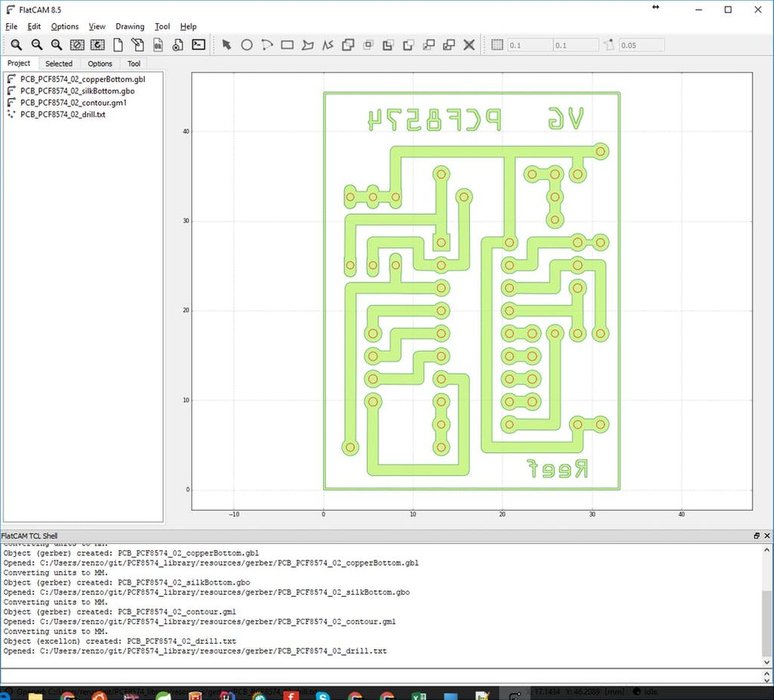Image resolution: width=774 pixels, height=700 pixels.
Task: Click the TCL shell command input field
Action: [381, 675]
